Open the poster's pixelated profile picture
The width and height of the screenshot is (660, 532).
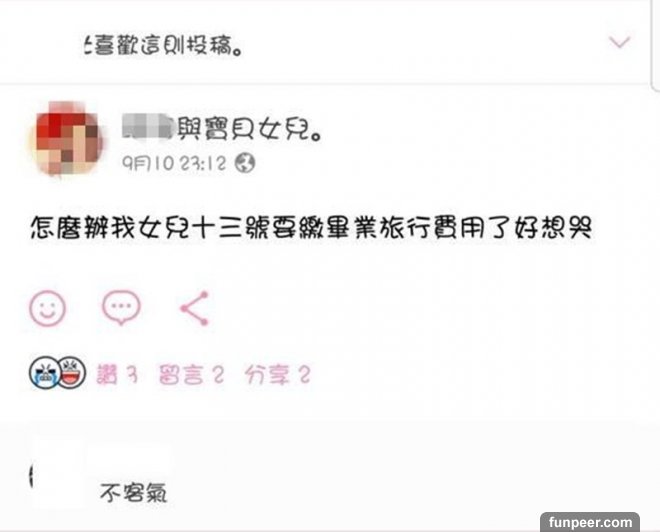[x=65, y=139]
